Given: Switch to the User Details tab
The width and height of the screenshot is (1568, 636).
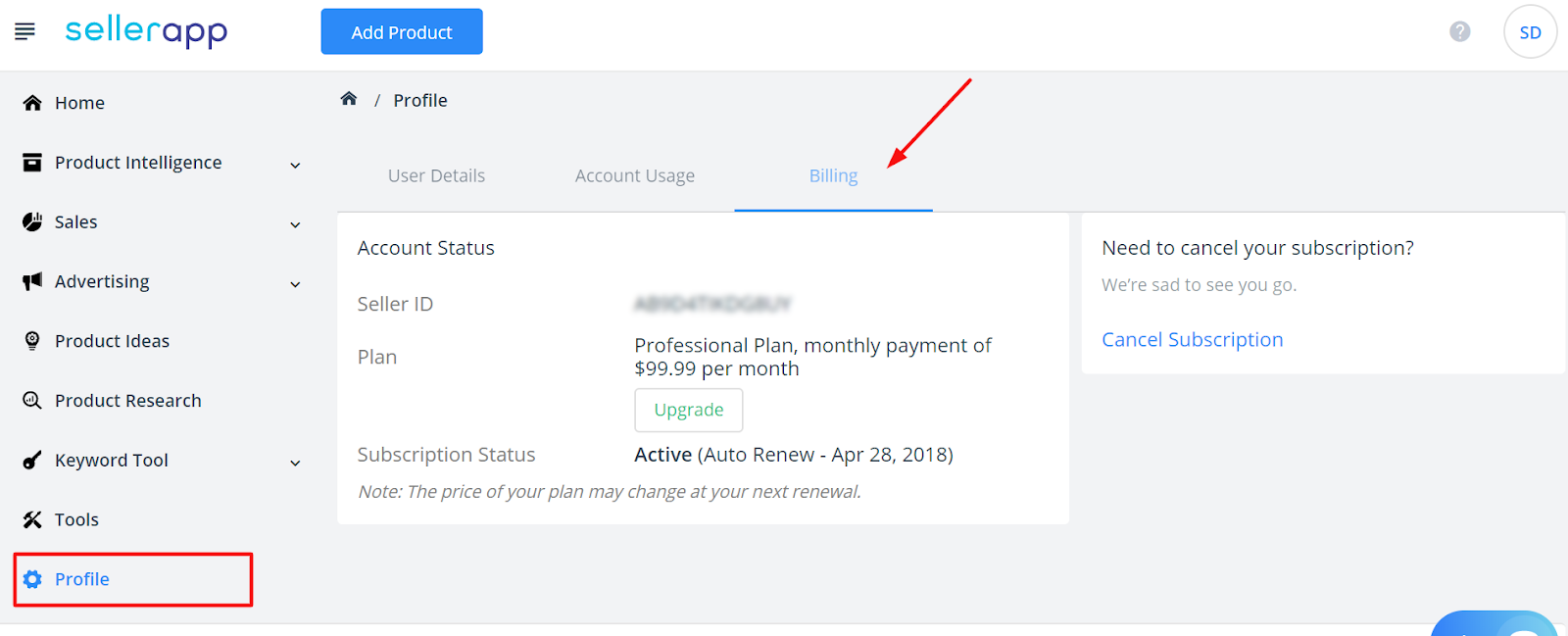Looking at the screenshot, I should click(x=436, y=176).
